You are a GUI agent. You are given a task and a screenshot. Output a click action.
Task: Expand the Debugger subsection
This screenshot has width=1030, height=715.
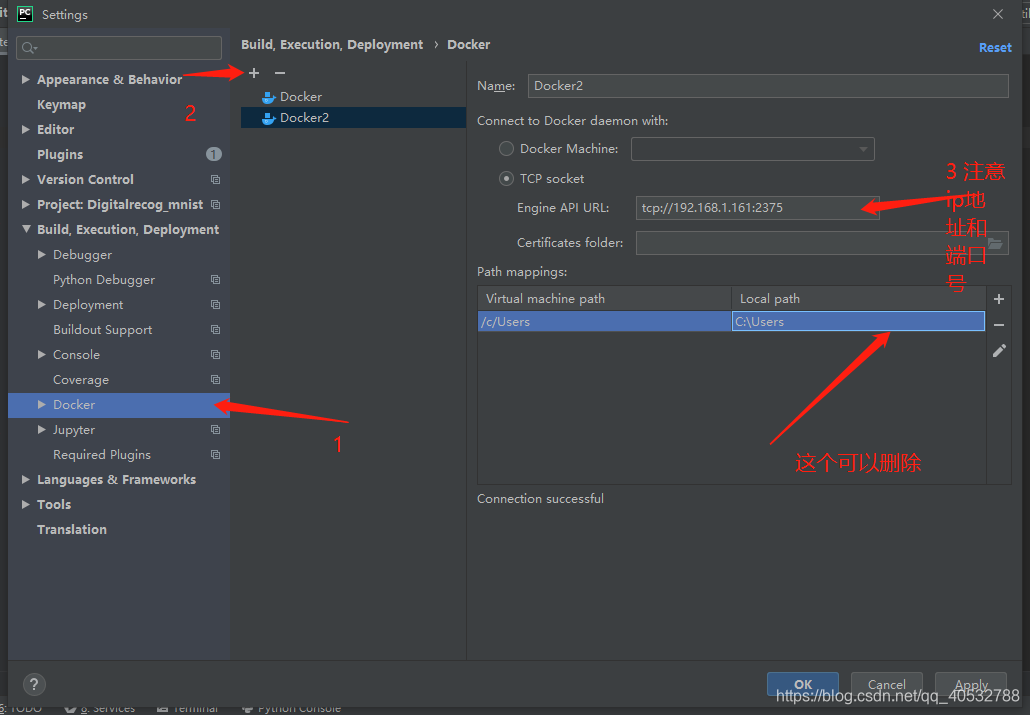41,254
